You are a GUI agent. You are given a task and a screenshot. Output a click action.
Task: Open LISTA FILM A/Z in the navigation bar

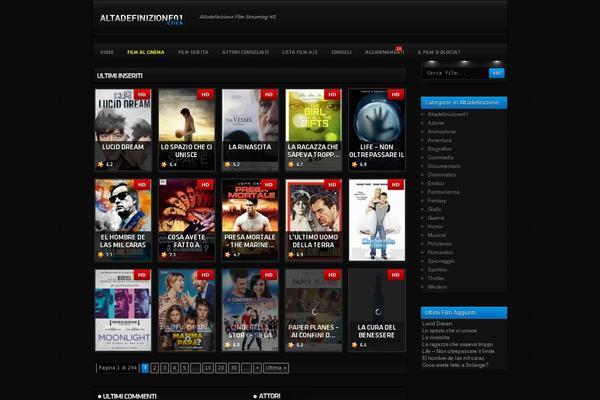click(300, 52)
